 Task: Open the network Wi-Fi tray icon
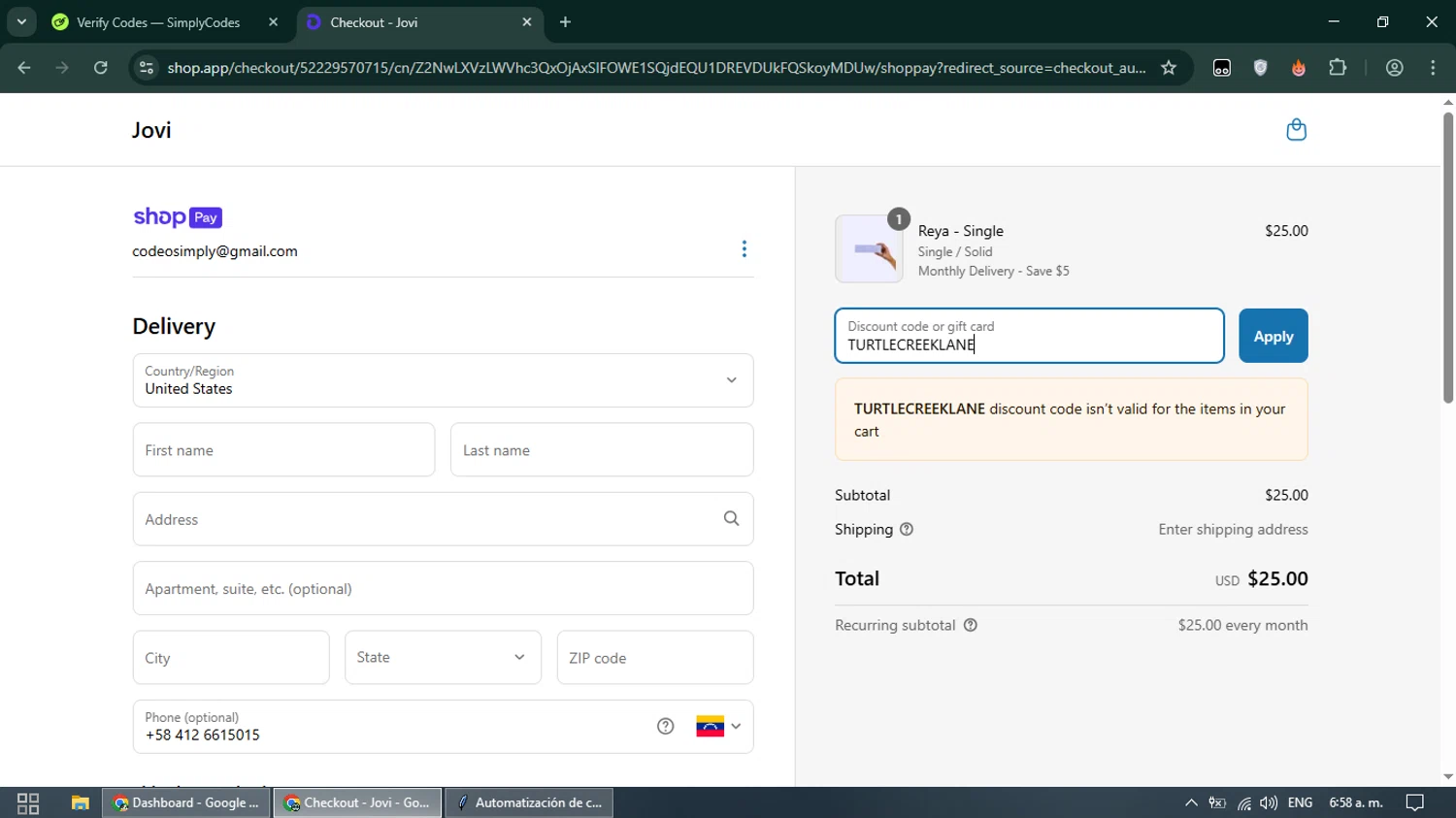tap(1244, 802)
